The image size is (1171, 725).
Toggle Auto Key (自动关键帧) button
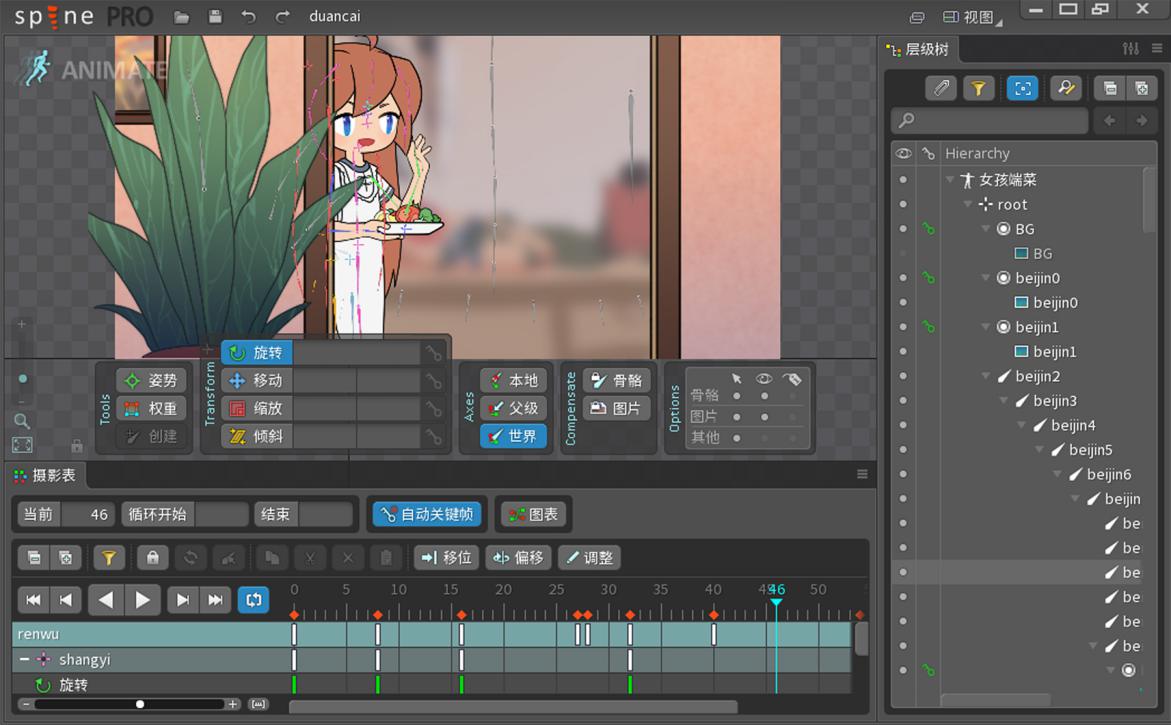point(427,515)
